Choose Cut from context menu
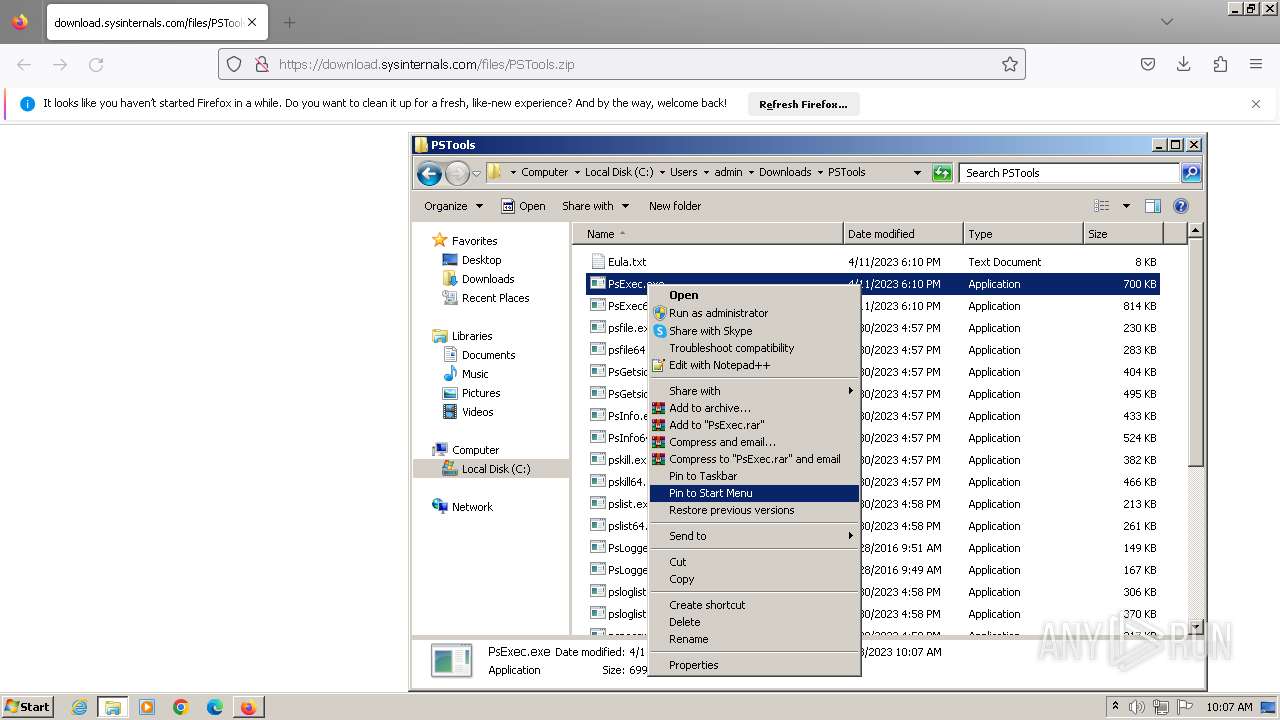This screenshot has height=720, width=1280. pyautogui.click(x=754, y=562)
